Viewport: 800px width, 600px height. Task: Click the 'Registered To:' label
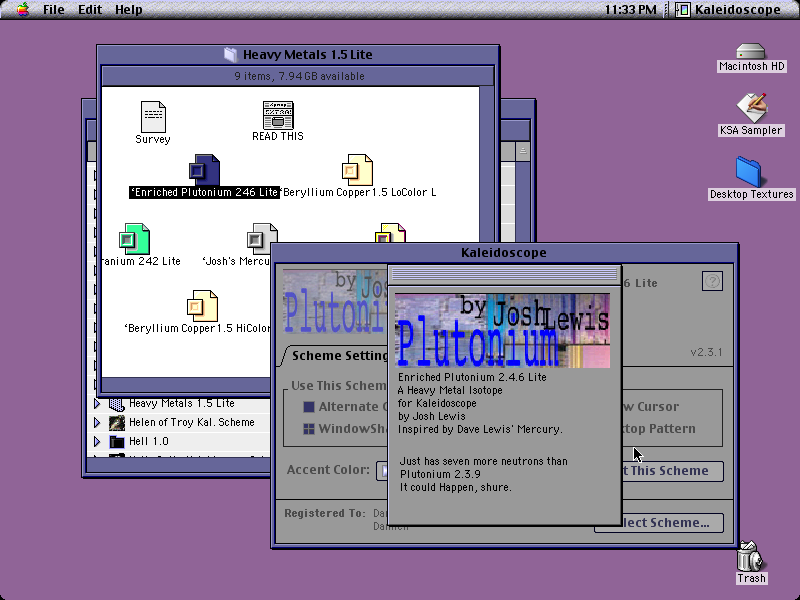(325, 513)
